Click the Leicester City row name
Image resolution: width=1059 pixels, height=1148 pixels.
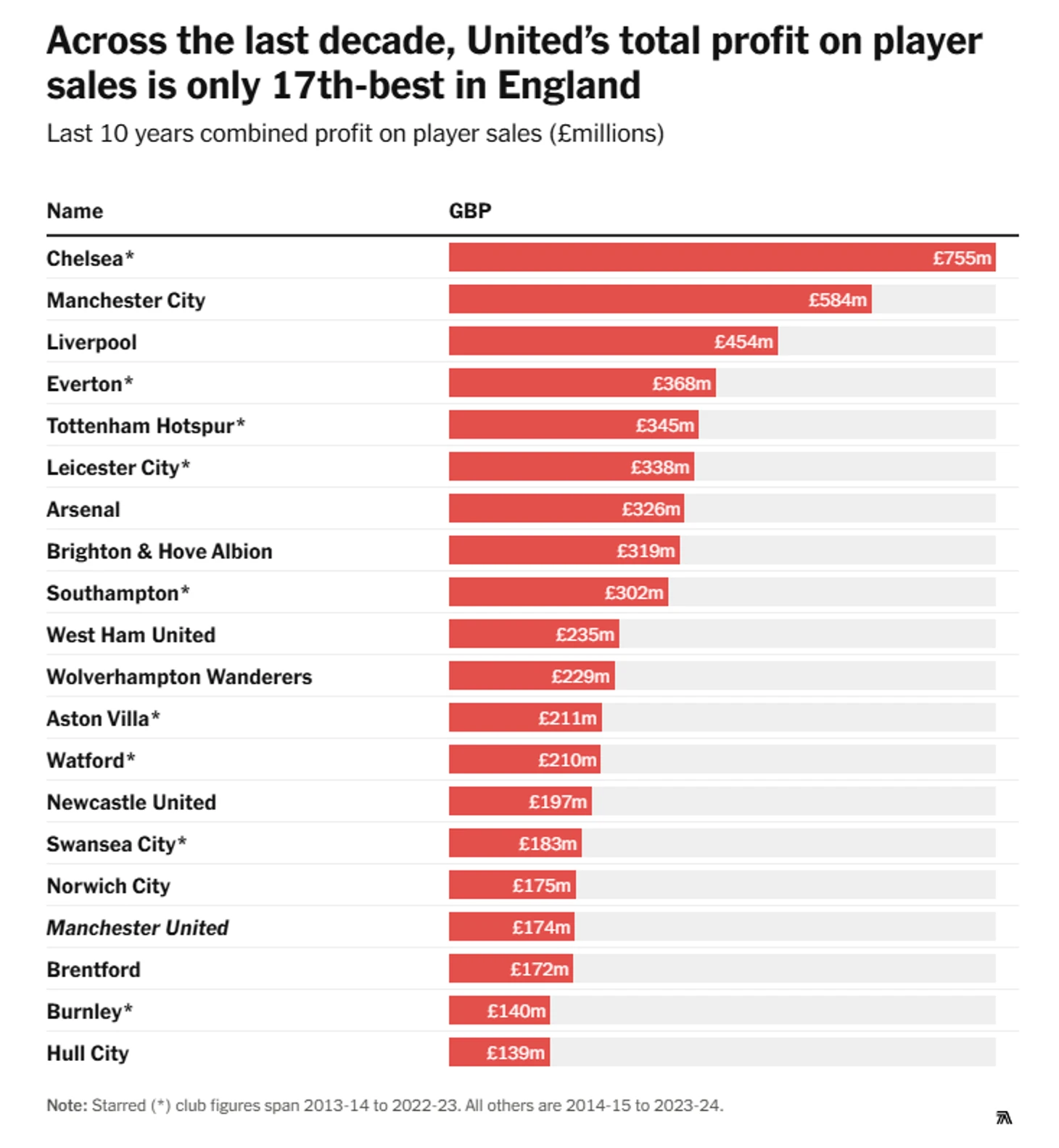click(118, 468)
